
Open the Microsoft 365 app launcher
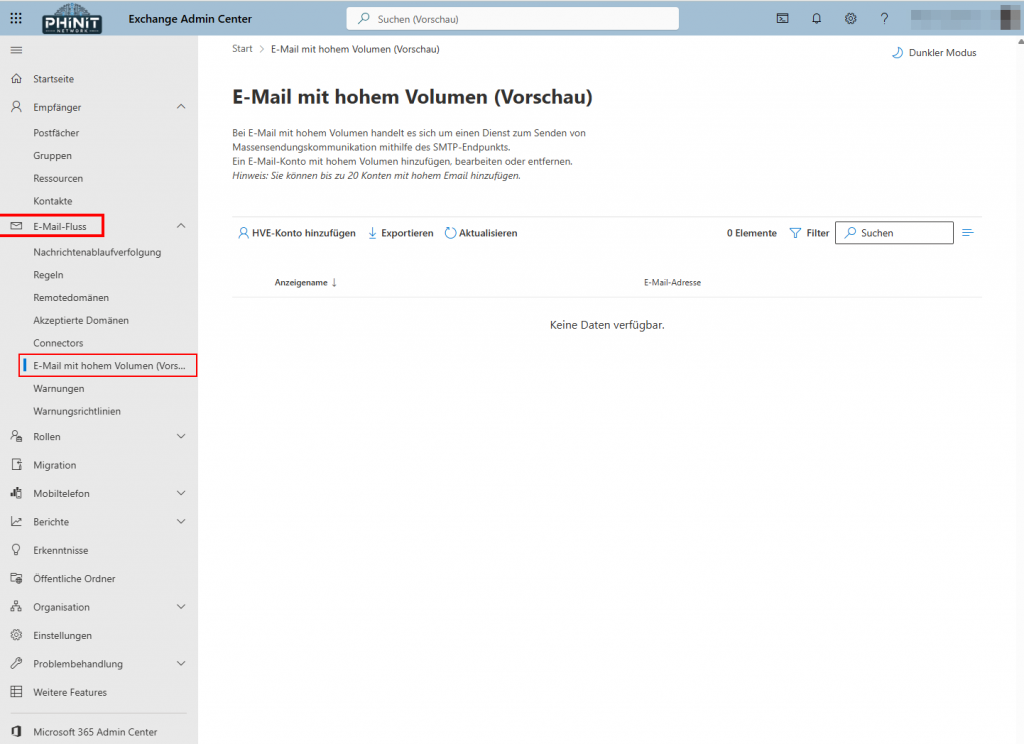click(15, 18)
